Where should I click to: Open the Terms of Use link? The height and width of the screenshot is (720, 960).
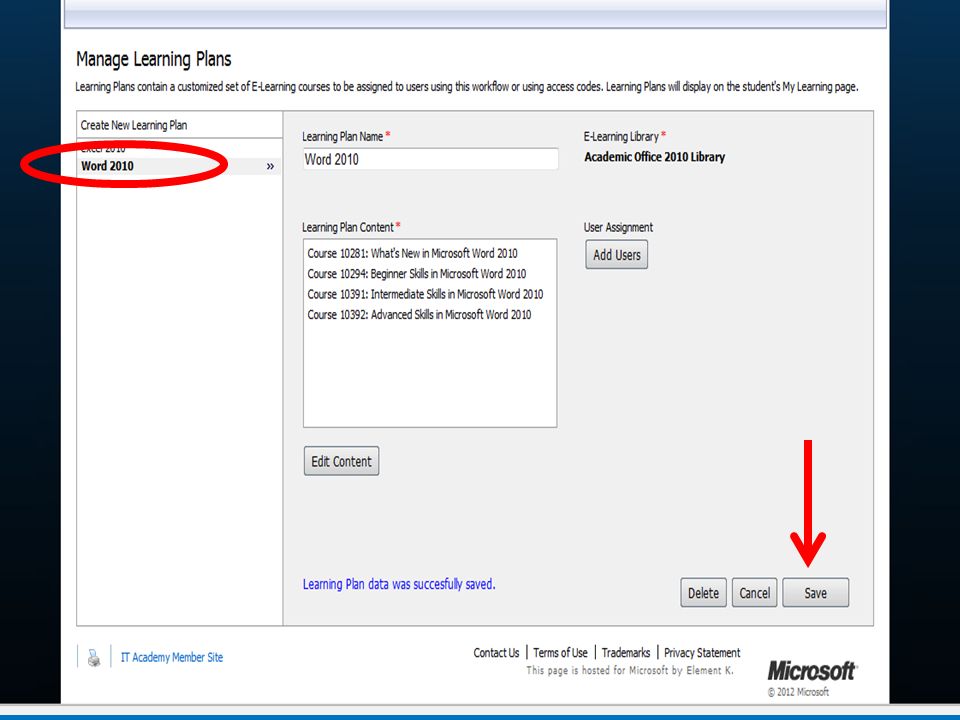point(560,653)
